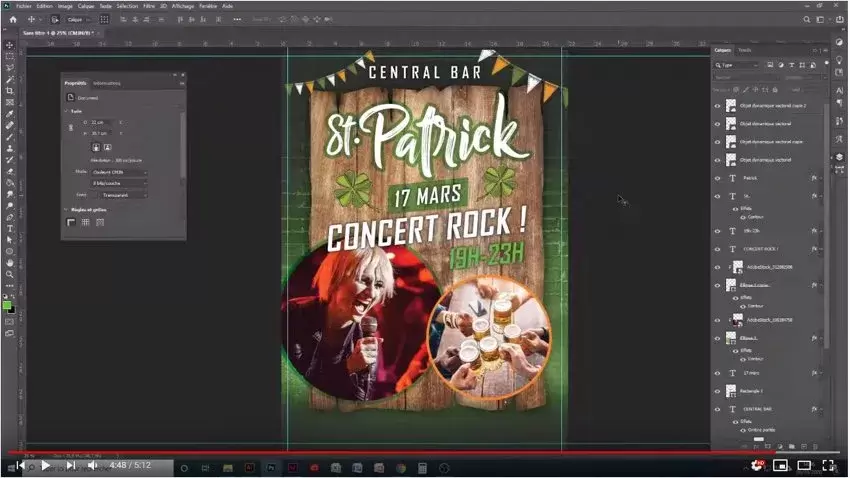Select the Clone Stamp tool
This screenshot has width=850, height=478.
pyautogui.click(x=10, y=148)
